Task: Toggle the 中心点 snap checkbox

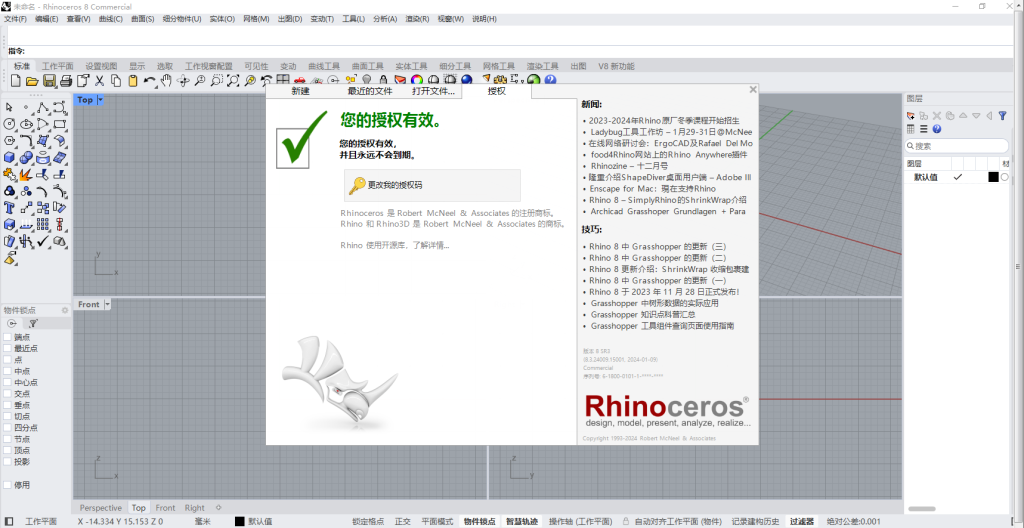Action: [8, 382]
